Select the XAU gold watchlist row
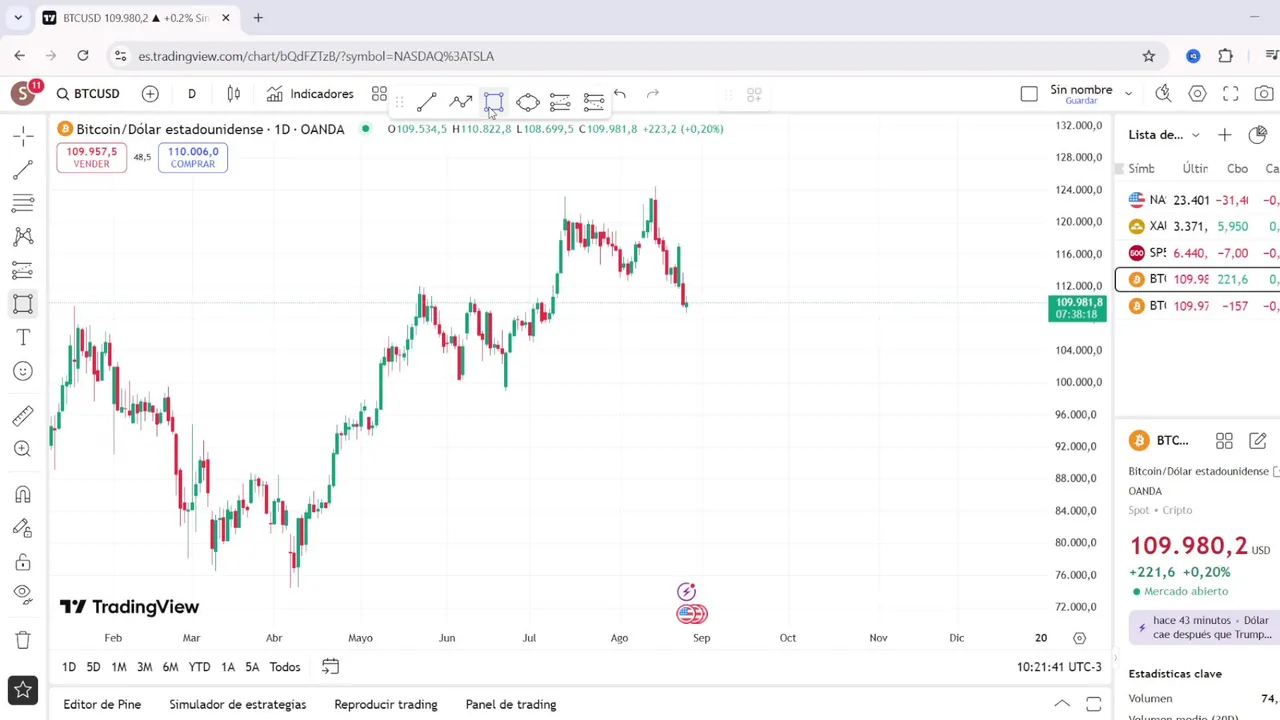The width and height of the screenshot is (1280, 720). pyautogui.click(x=1198, y=226)
